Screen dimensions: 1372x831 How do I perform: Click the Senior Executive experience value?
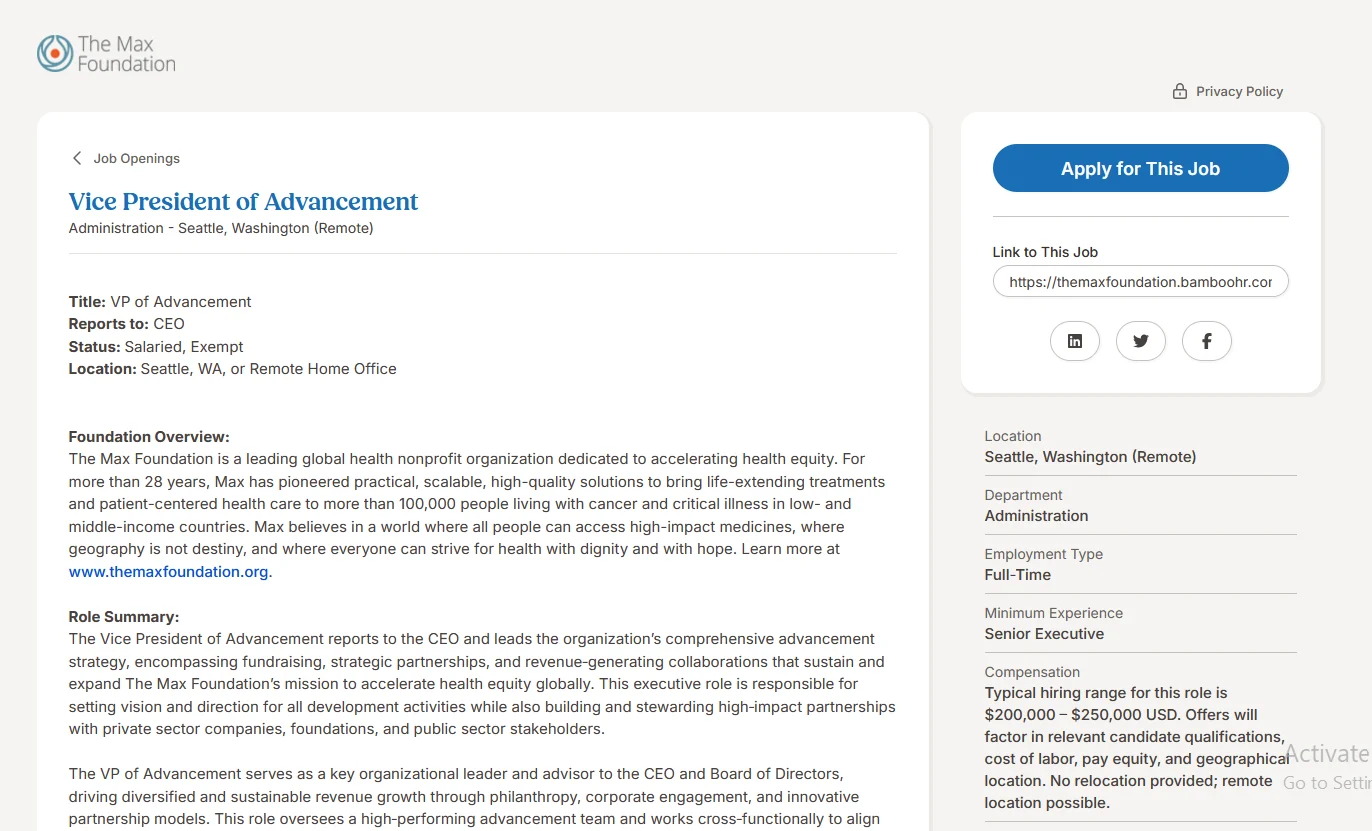1044,634
